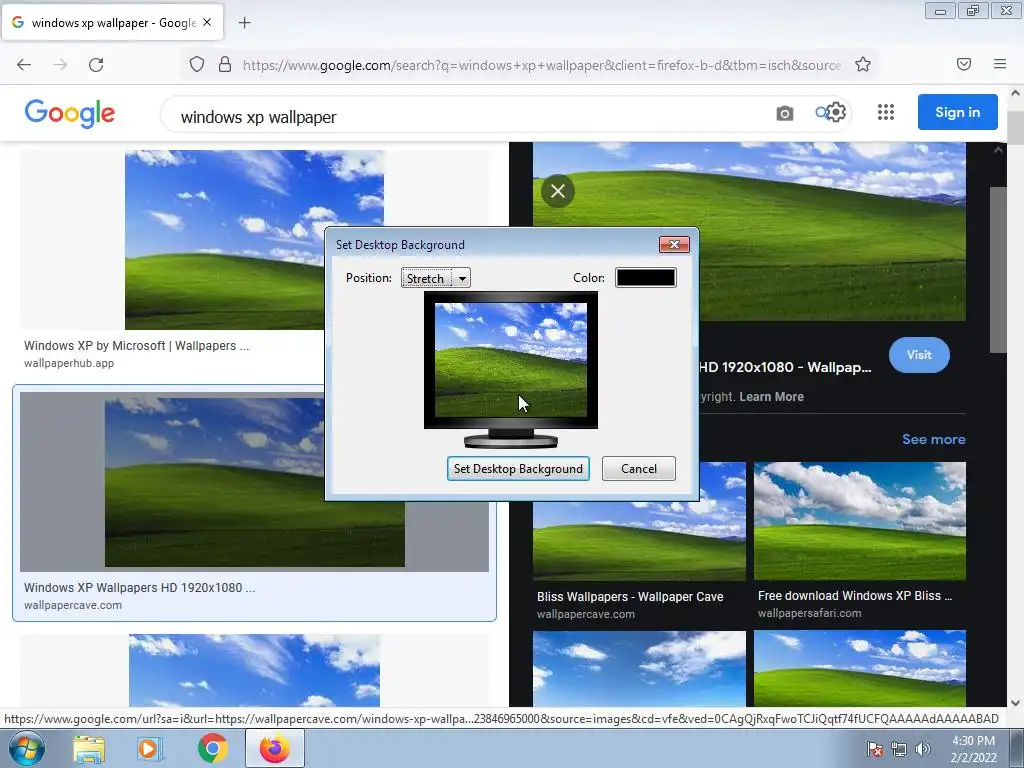Open Google Chrome from taskbar
1024x768 pixels.
click(x=213, y=749)
